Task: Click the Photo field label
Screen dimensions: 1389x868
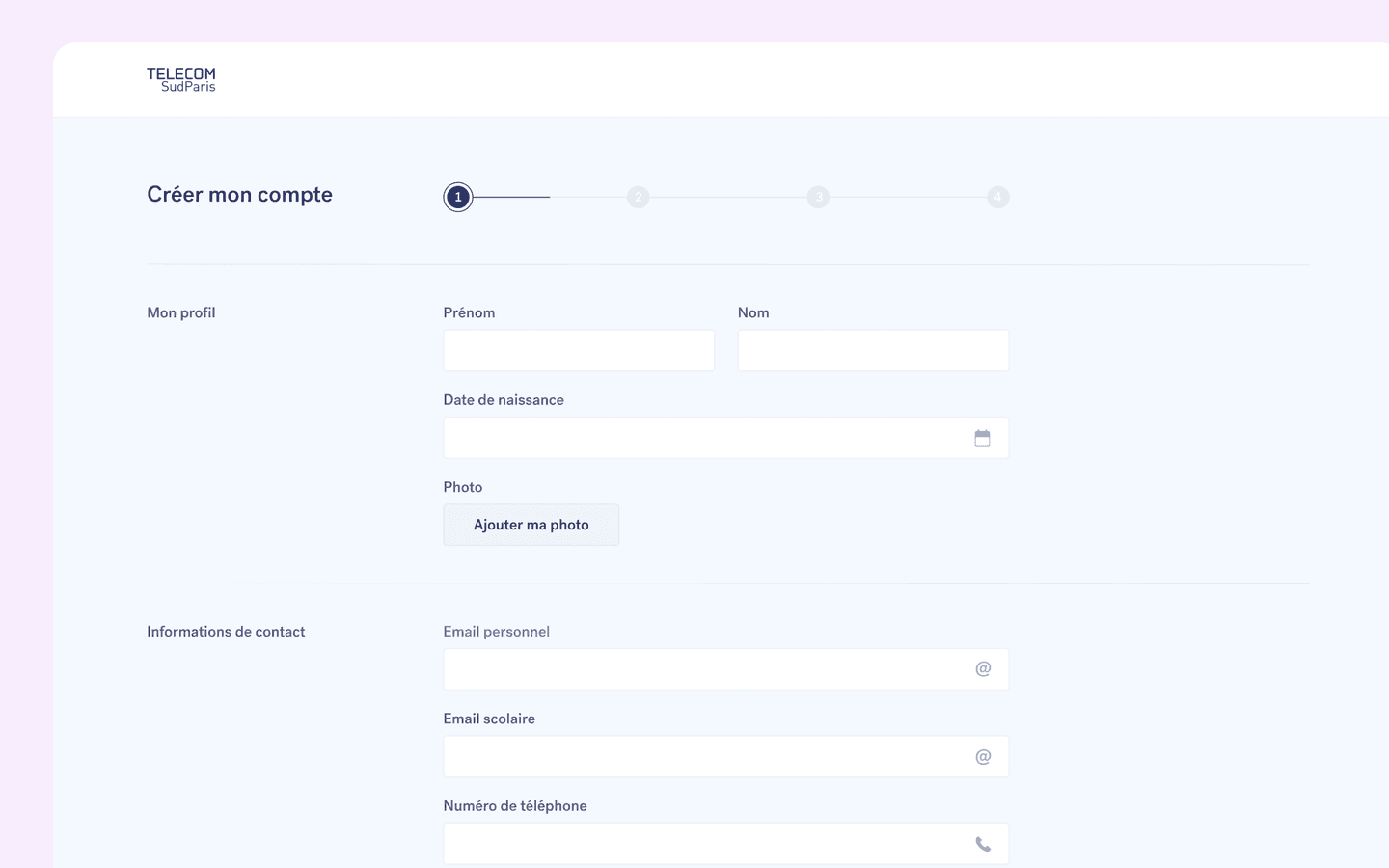Action: 463,487
